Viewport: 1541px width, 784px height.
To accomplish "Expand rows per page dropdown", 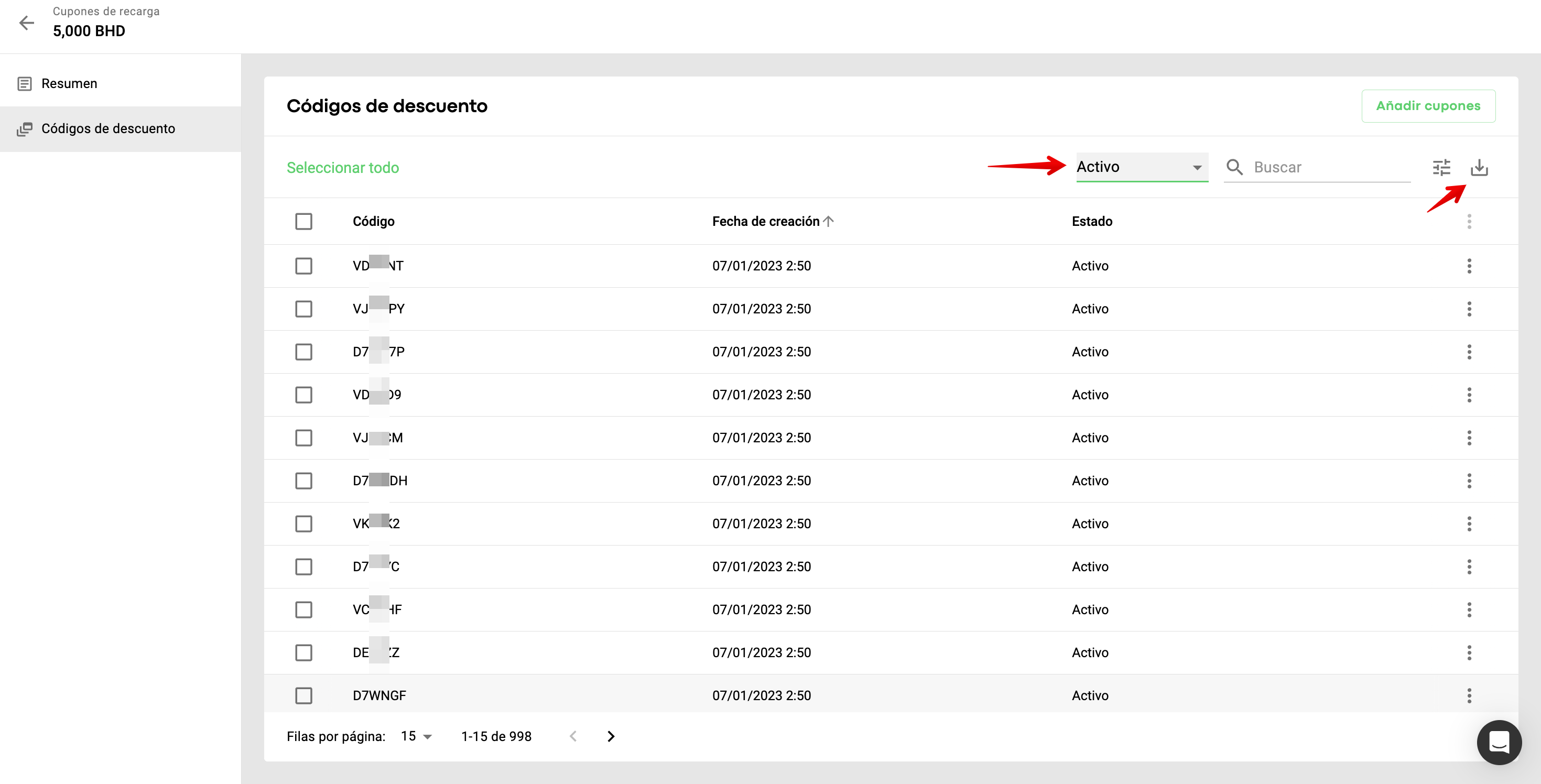I will 416,736.
